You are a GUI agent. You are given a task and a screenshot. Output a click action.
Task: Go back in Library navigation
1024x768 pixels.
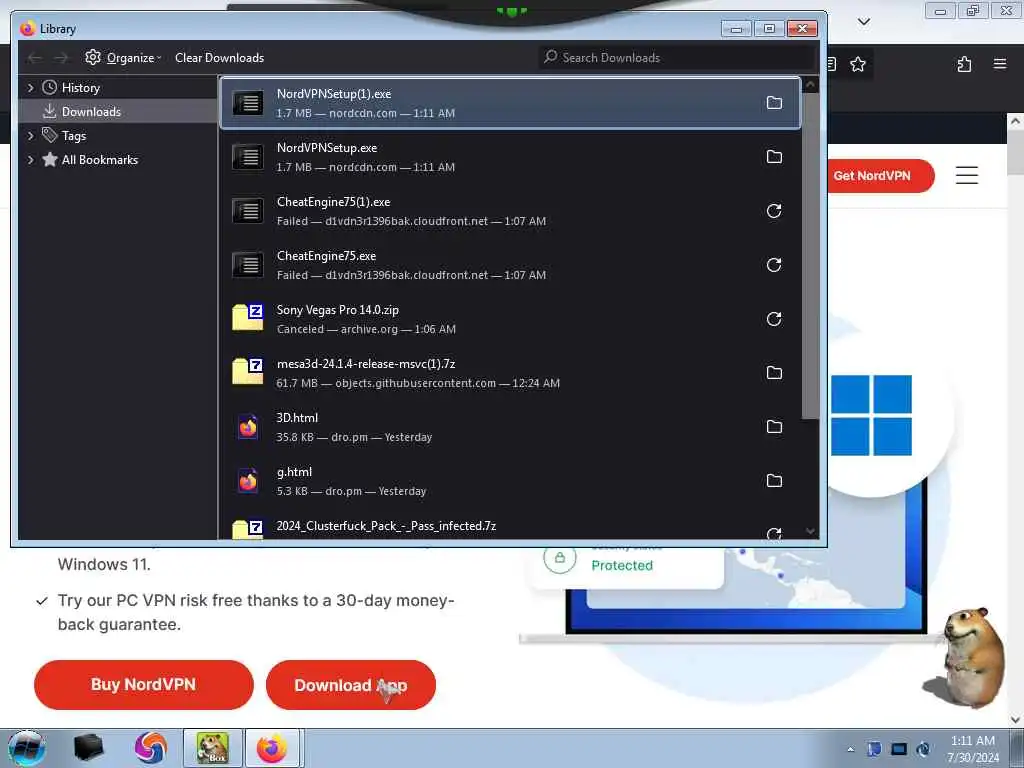pos(35,58)
